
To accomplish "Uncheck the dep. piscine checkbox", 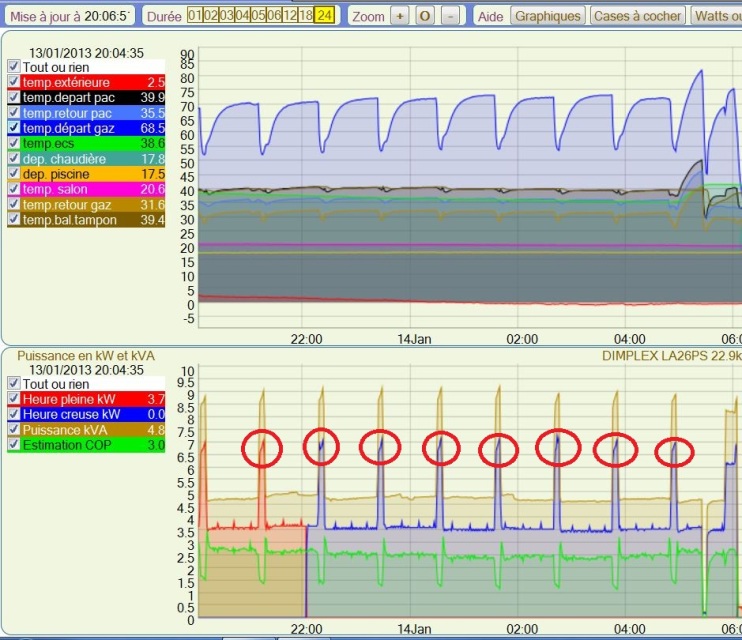I will [x=13, y=174].
